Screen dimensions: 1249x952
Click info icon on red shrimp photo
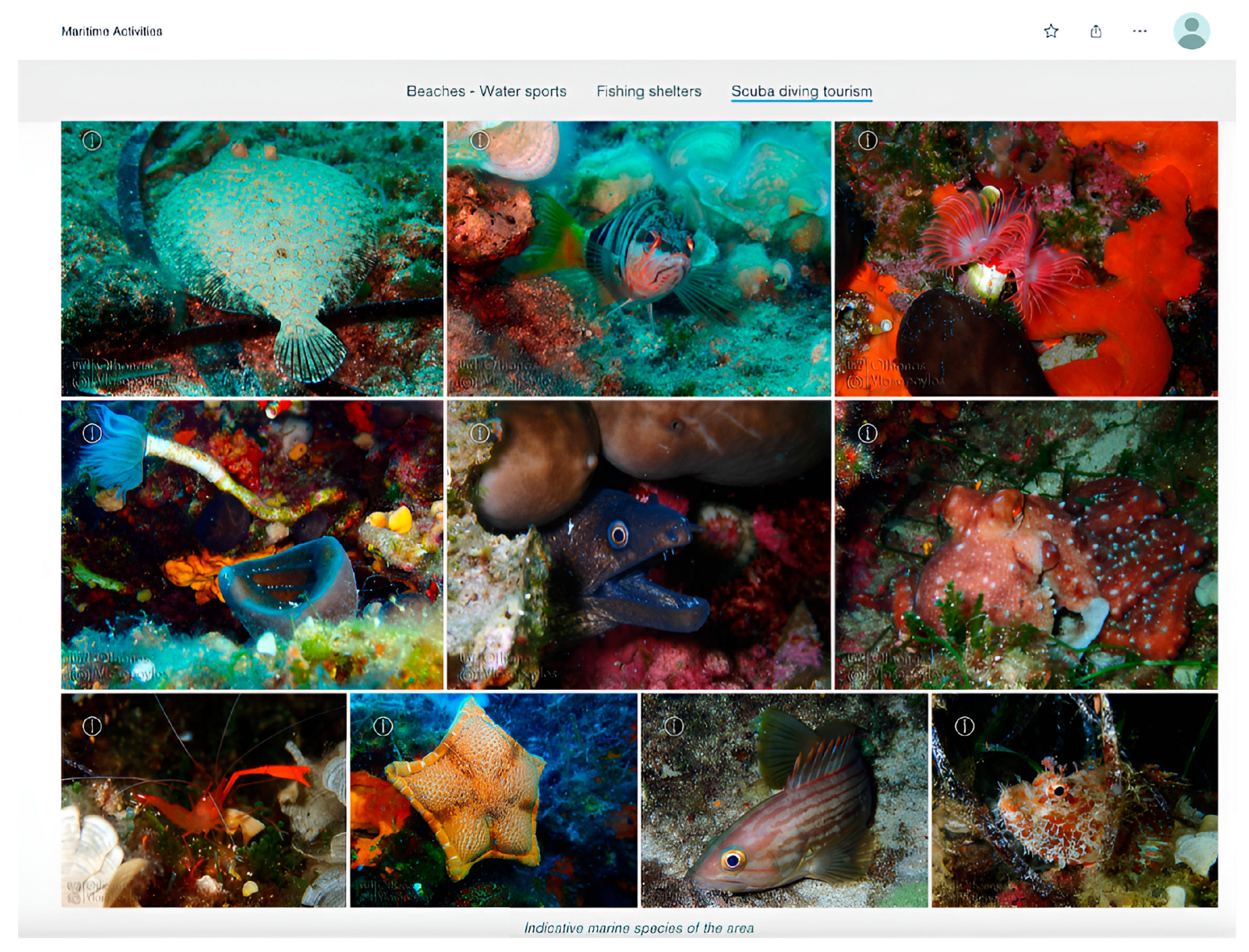(92, 726)
